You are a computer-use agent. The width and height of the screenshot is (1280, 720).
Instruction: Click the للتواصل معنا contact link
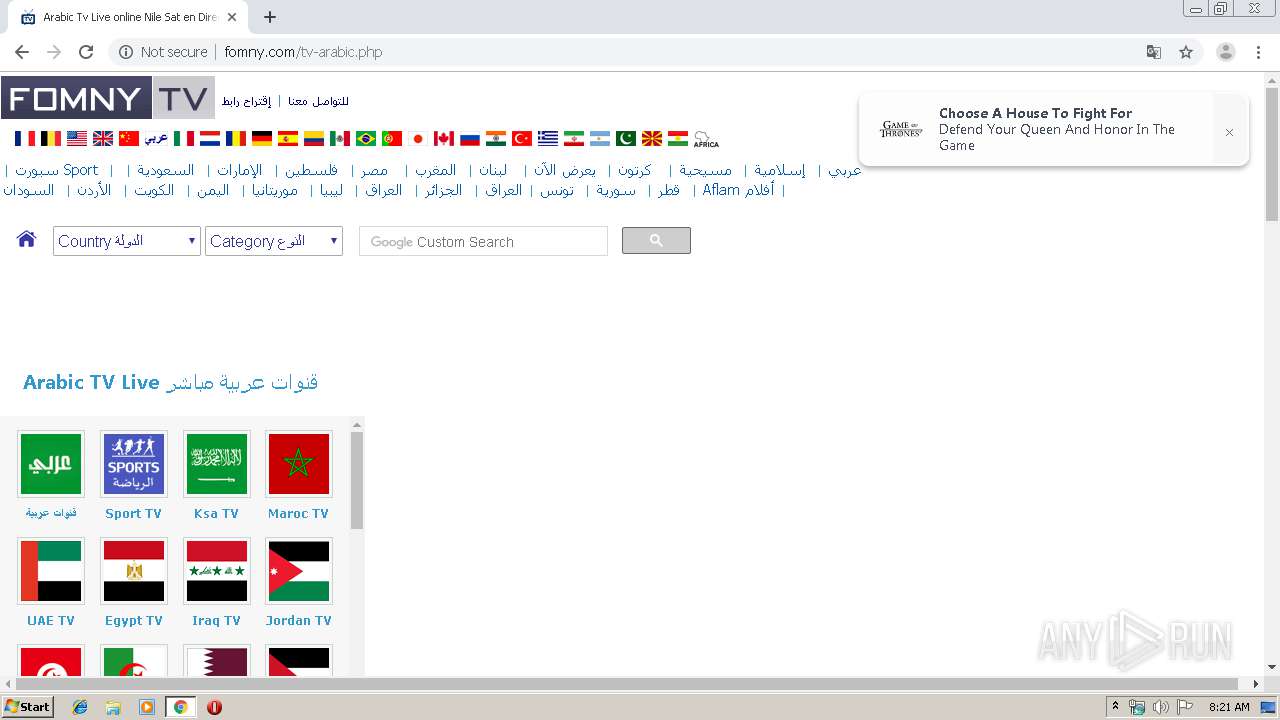coord(318,101)
